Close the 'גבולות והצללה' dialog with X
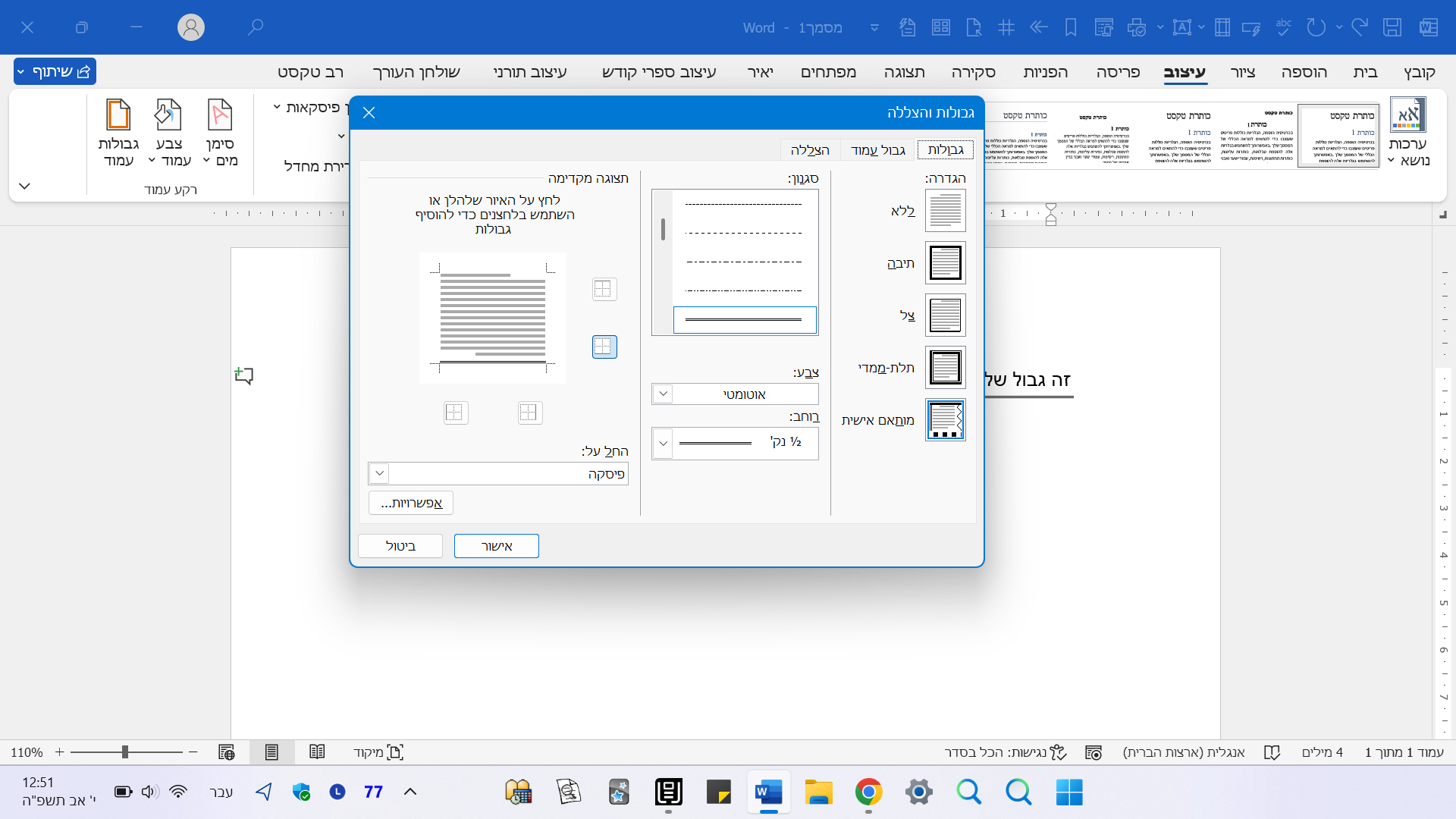The height and width of the screenshot is (819, 1456). click(369, 113)
